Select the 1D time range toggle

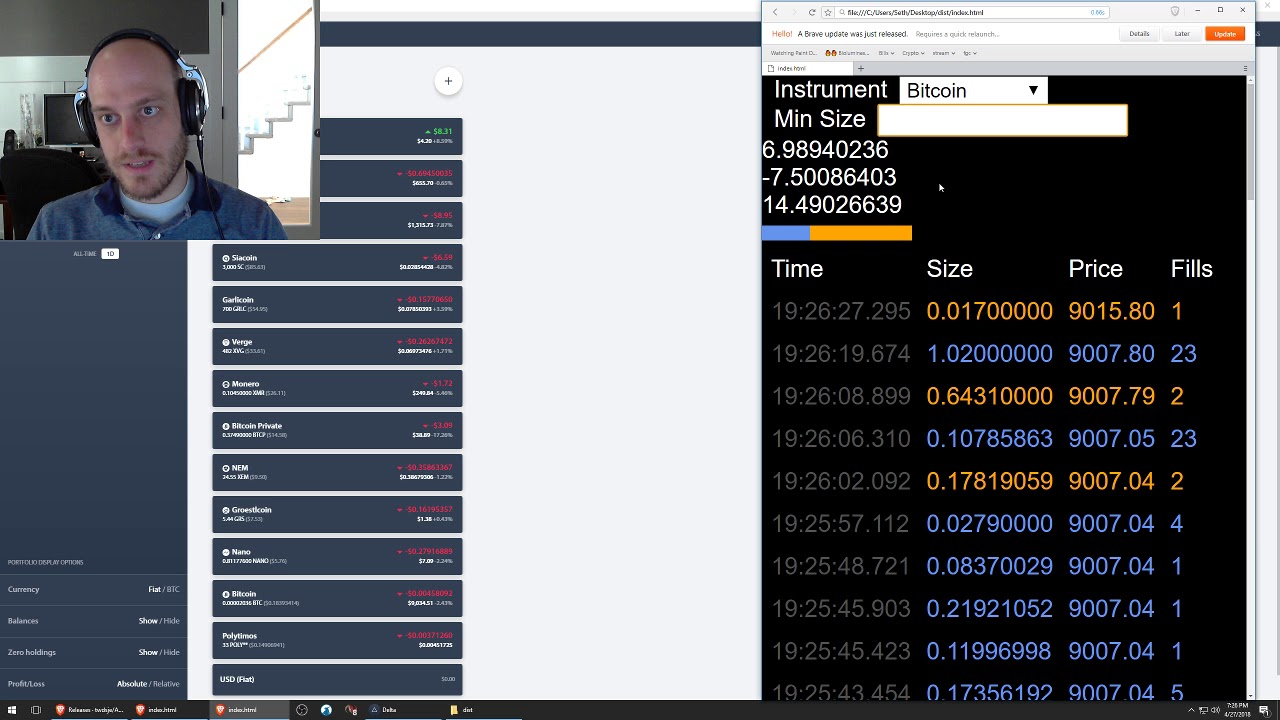[x=110, y=254]
